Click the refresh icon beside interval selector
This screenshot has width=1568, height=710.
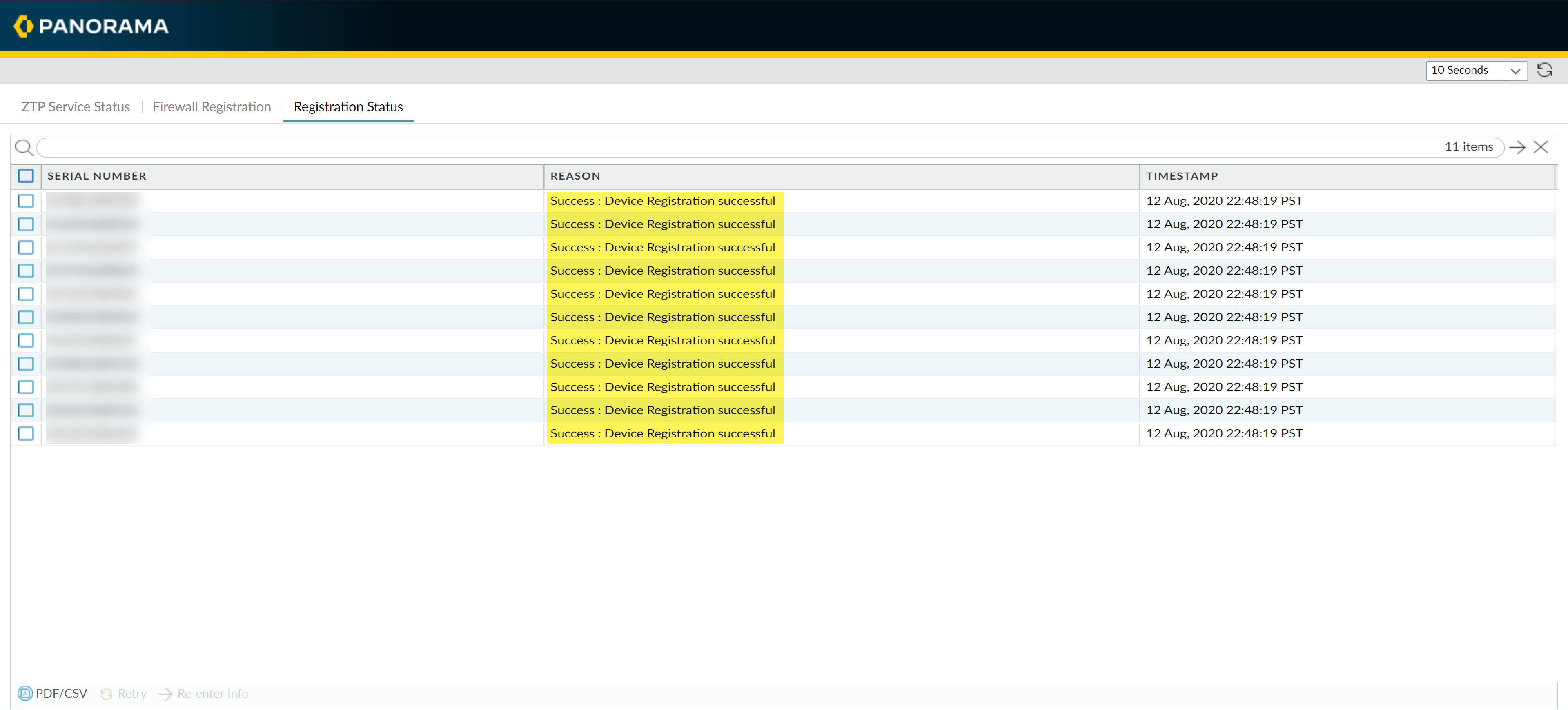1544,70
